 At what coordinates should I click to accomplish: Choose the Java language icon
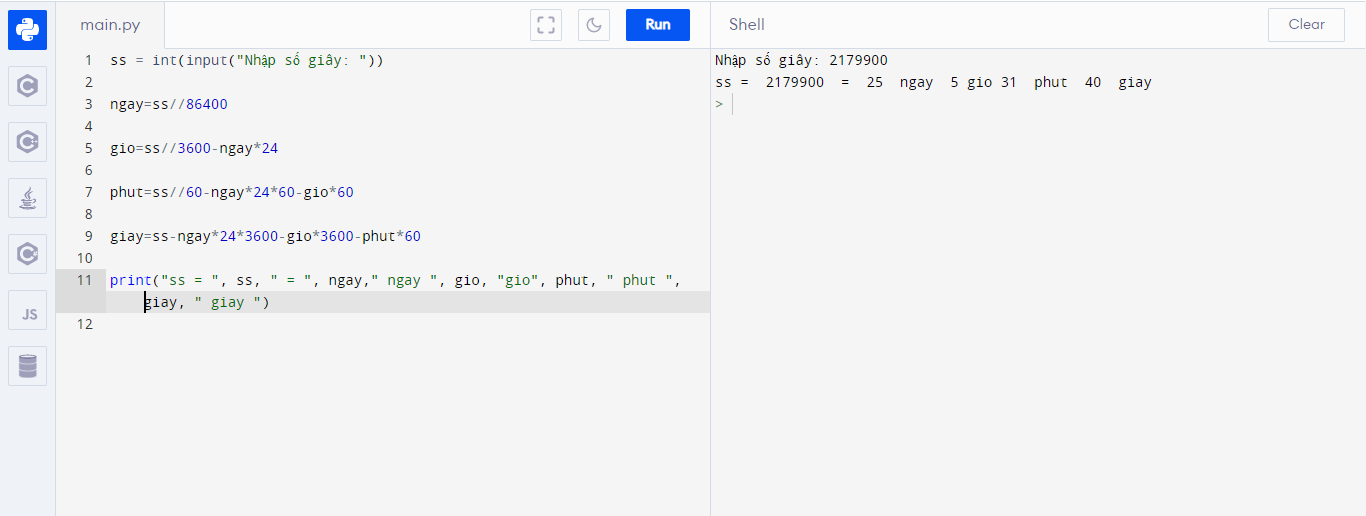27,198
